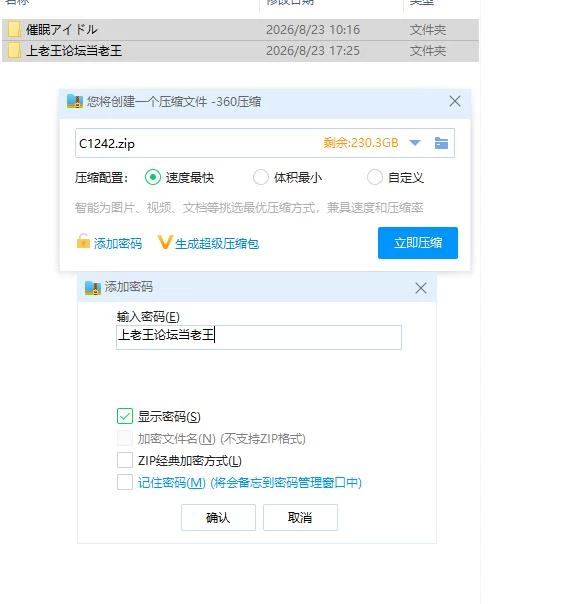
Task: Choose the 体积最小 radio button
Action: tap(260, 177)
